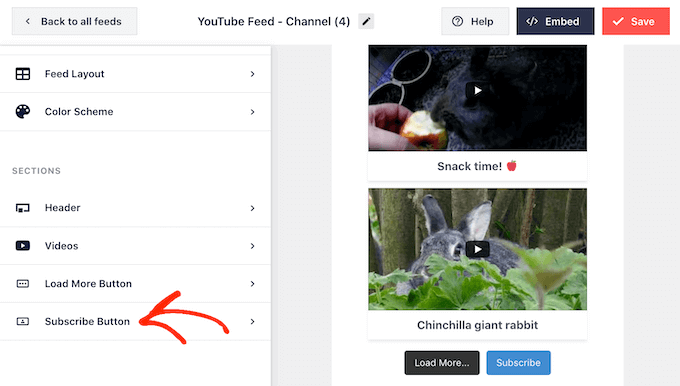Click the Subscribe Button section icon
680x386 pixels.
pyautogui.click(x=23, y=321)
